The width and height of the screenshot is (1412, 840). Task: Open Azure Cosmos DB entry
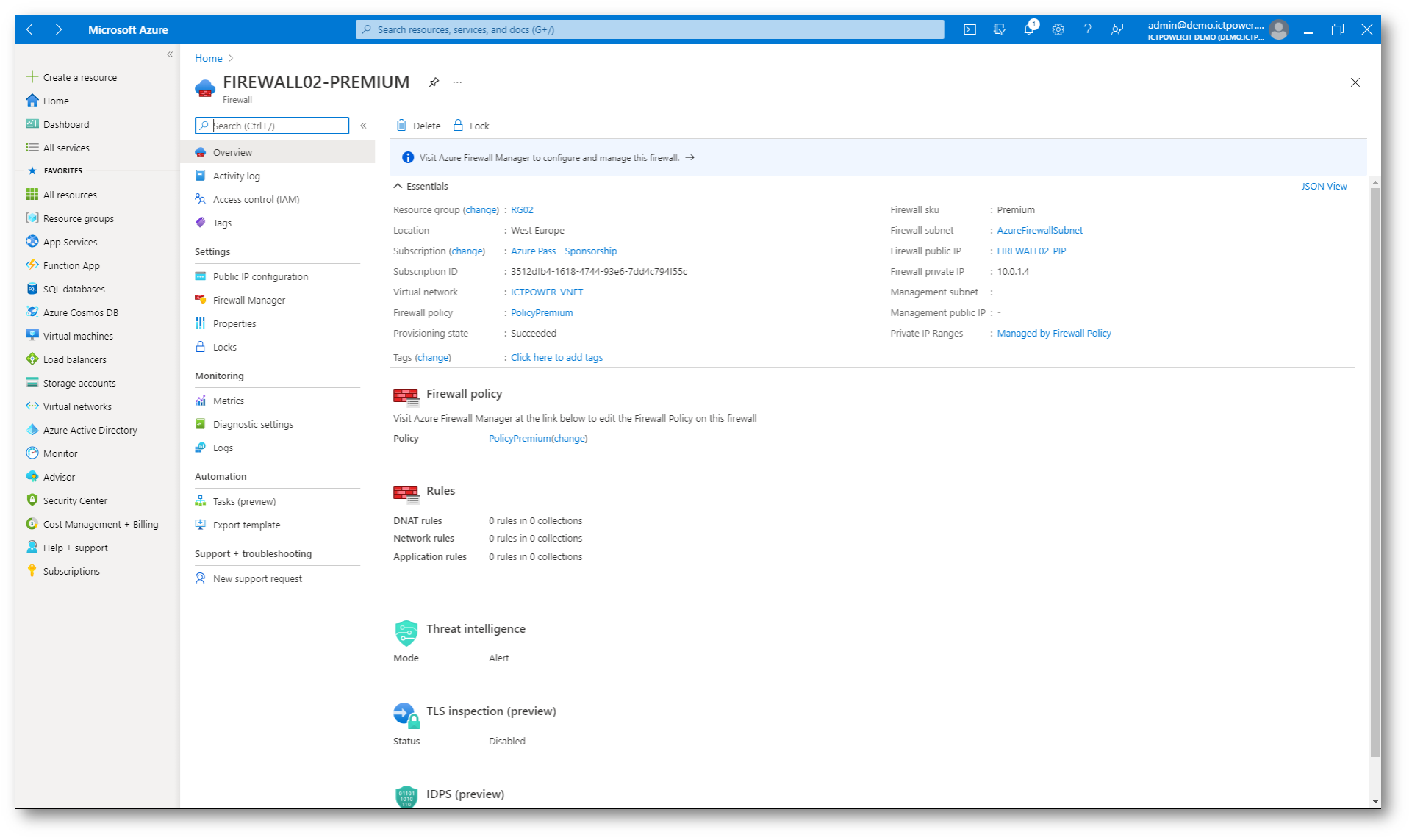72,312
